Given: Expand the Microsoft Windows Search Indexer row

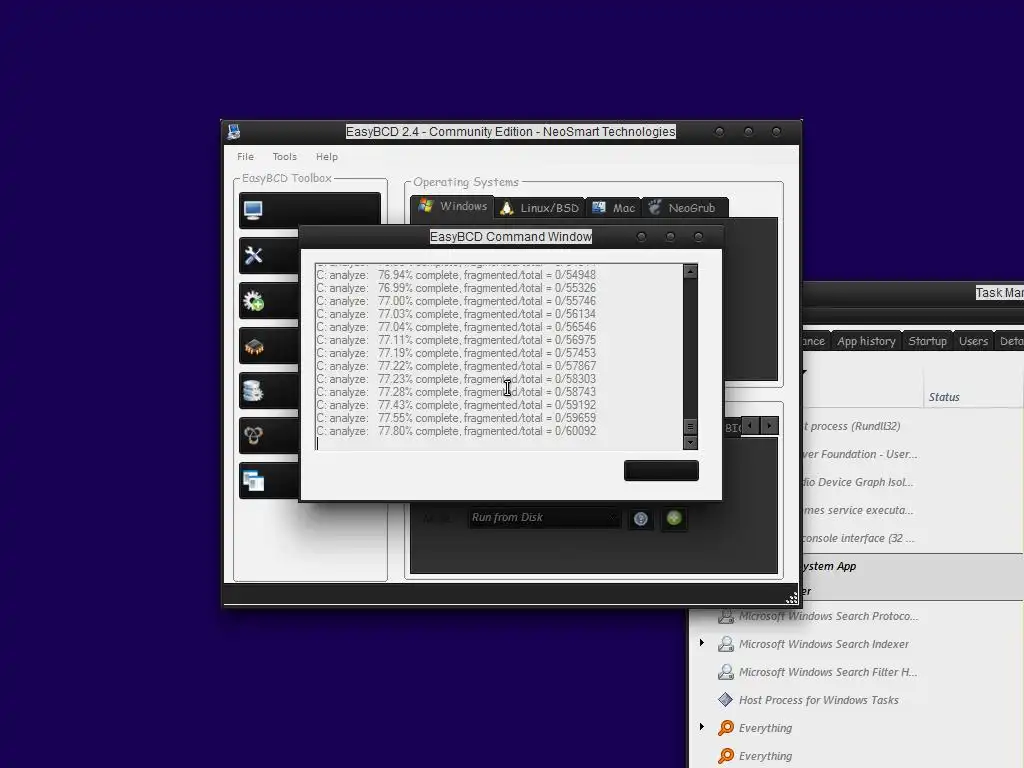Looking at the screenshot, I should coord(702,643).
